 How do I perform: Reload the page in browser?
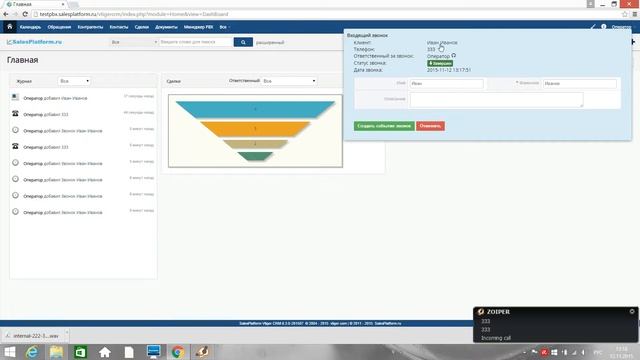[x=25, y=14]
